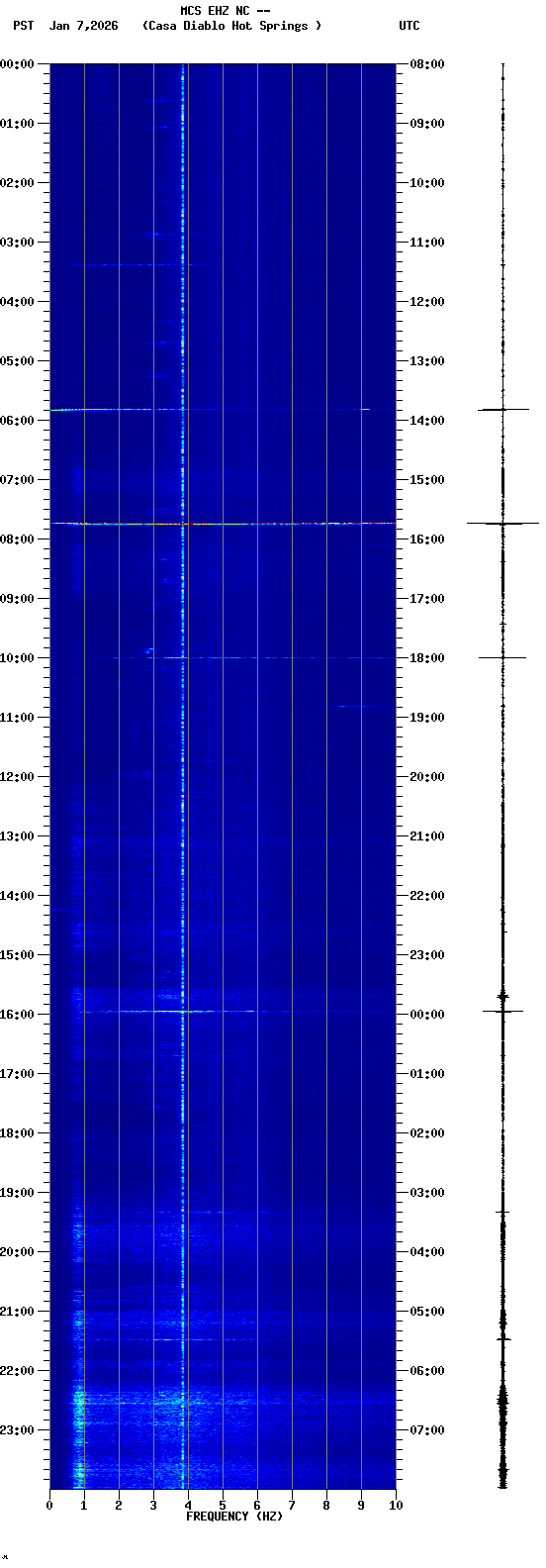
Task: Click the 12:00 UTC time label
Action: pos(427,302)
